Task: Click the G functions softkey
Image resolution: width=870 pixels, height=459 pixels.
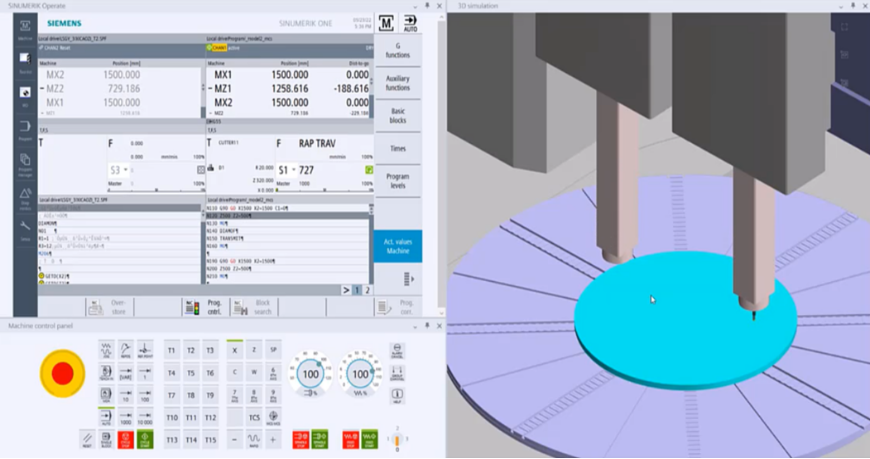Action: (398, 51)
